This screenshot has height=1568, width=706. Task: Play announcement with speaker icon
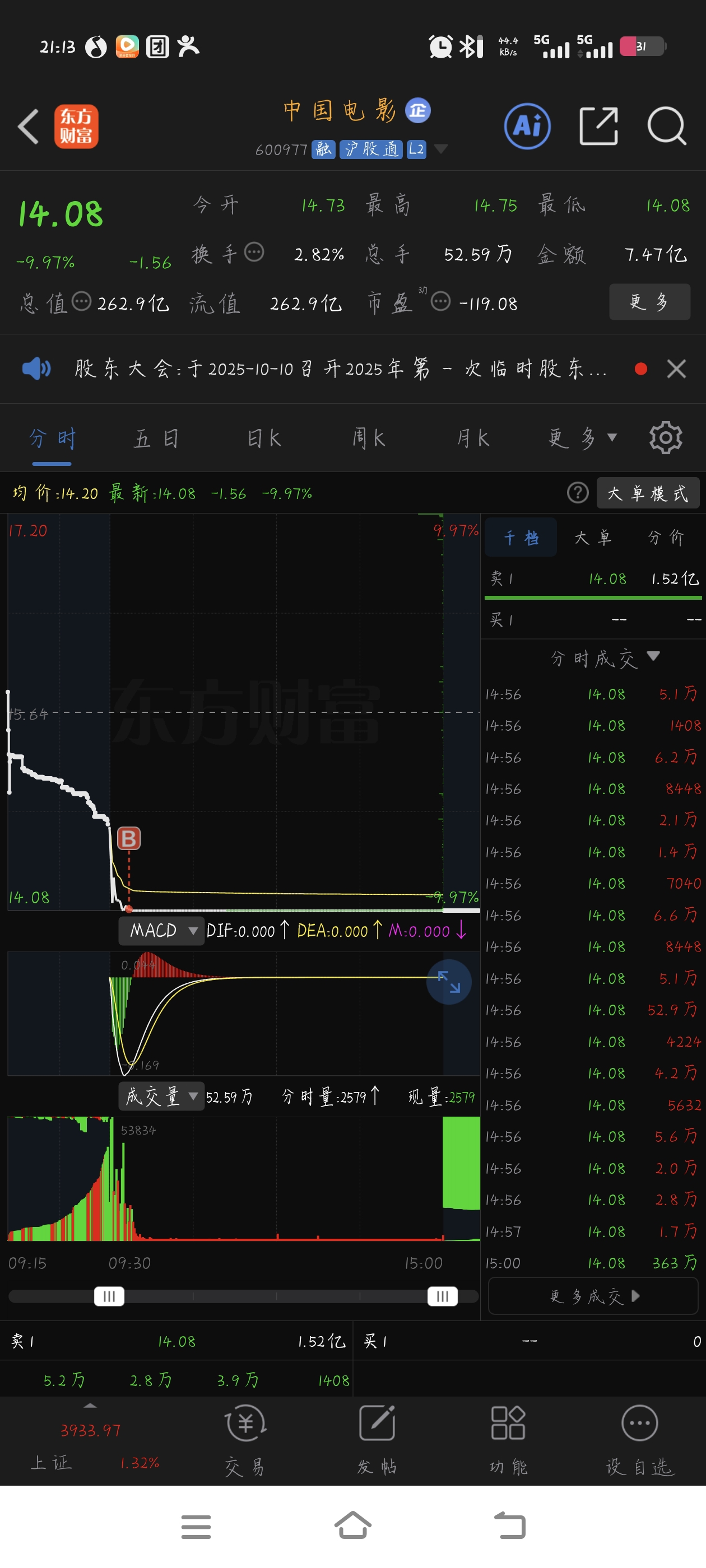click(x=36, y=369)
